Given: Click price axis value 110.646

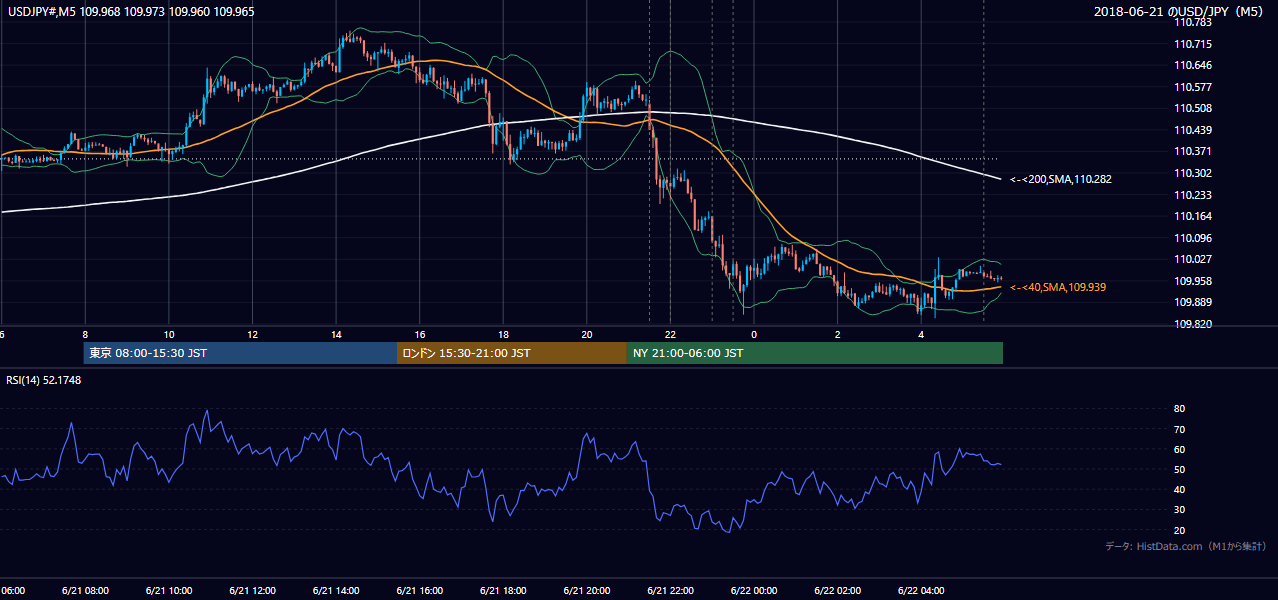Looking at the screenshot, I should (x=1194, y=65).
